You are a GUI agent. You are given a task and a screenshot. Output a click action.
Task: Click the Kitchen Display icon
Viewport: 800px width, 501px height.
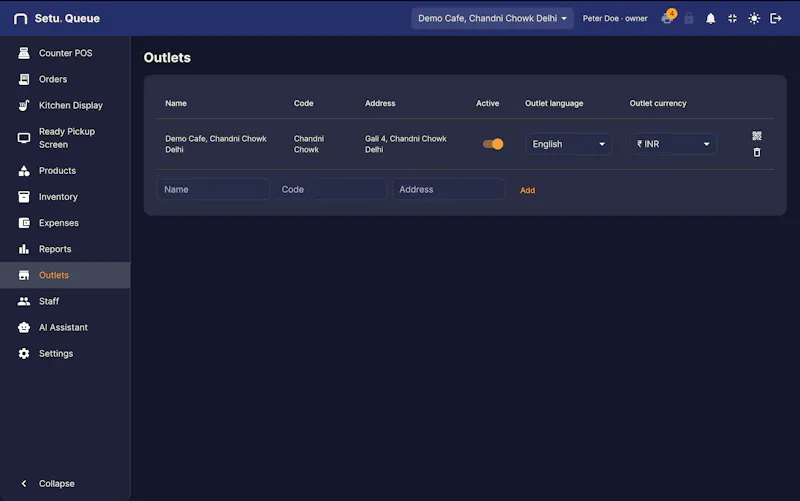(x=24, y=105)
